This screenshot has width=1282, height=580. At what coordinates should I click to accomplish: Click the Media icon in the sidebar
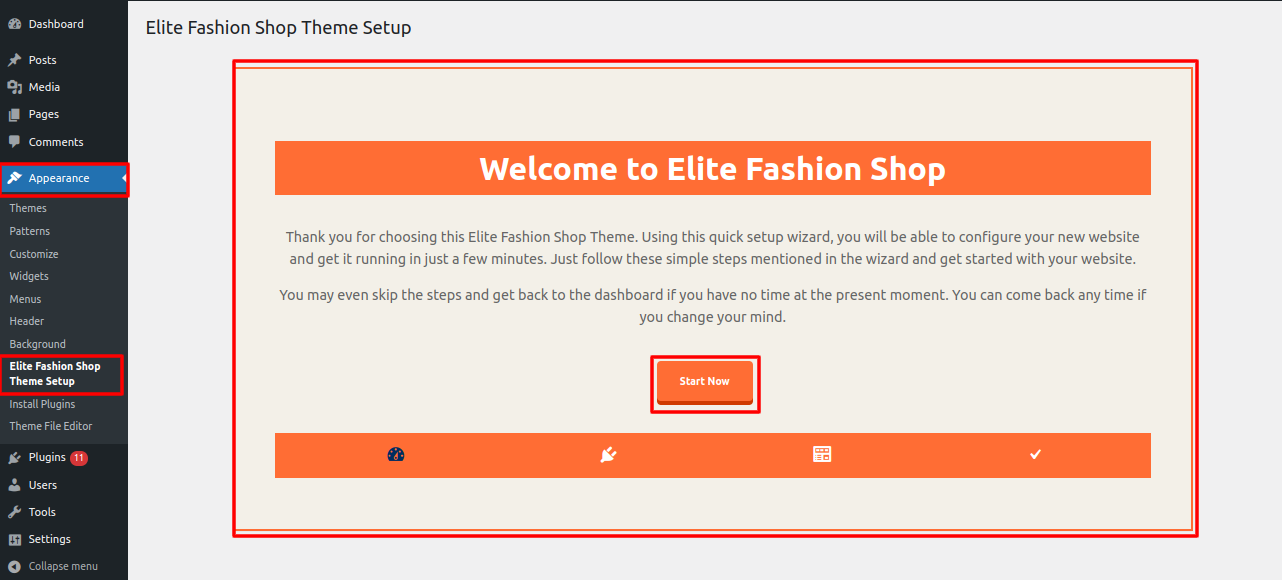click(x=14, y=87)
